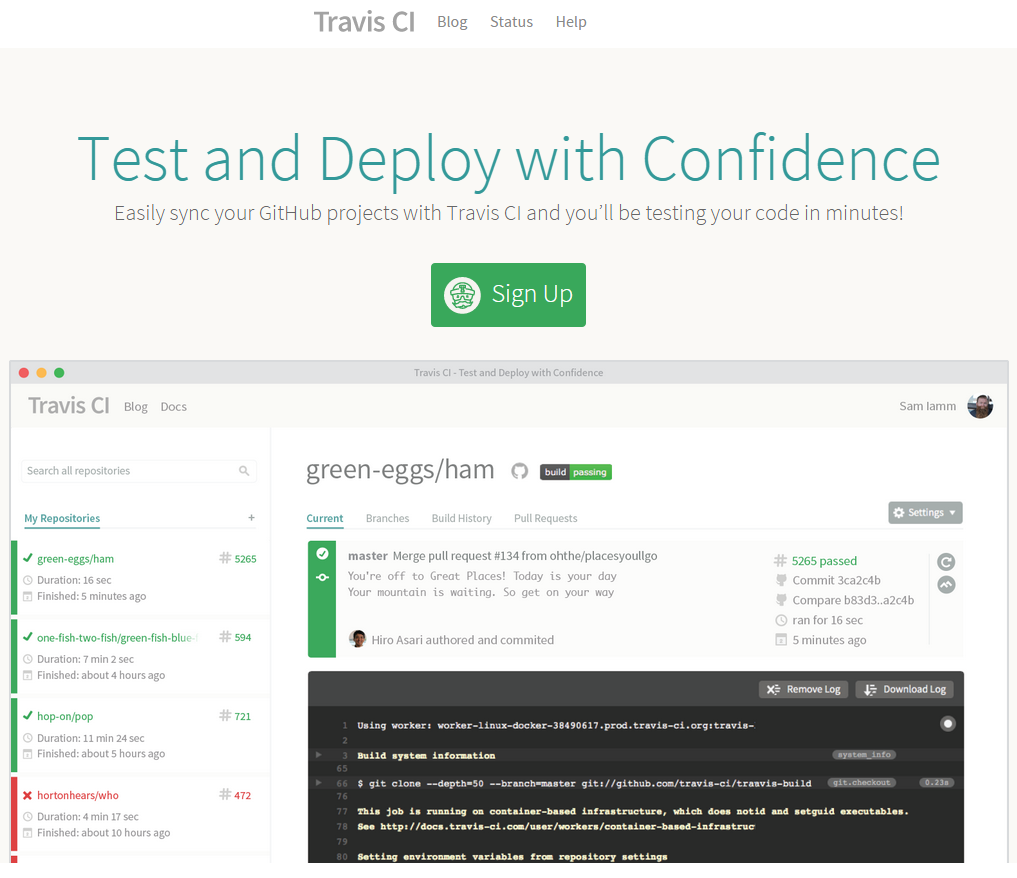Switch to the Build History tab
The height and width of the screenshot is (878, 1017).
(x=462, y=518)
